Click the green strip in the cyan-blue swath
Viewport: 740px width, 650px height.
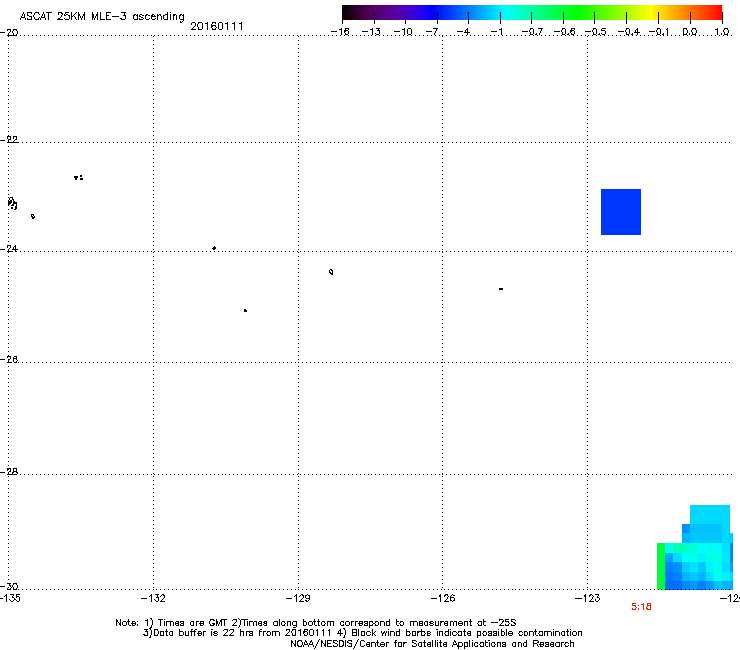(x=661, y=566)
